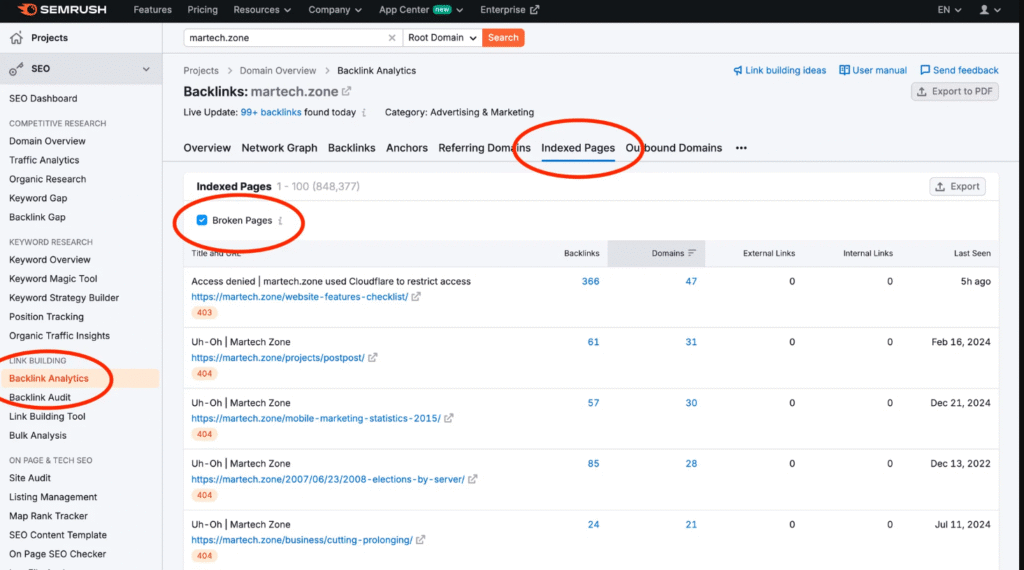Switch to the Anchors tab

pos(407,148)
